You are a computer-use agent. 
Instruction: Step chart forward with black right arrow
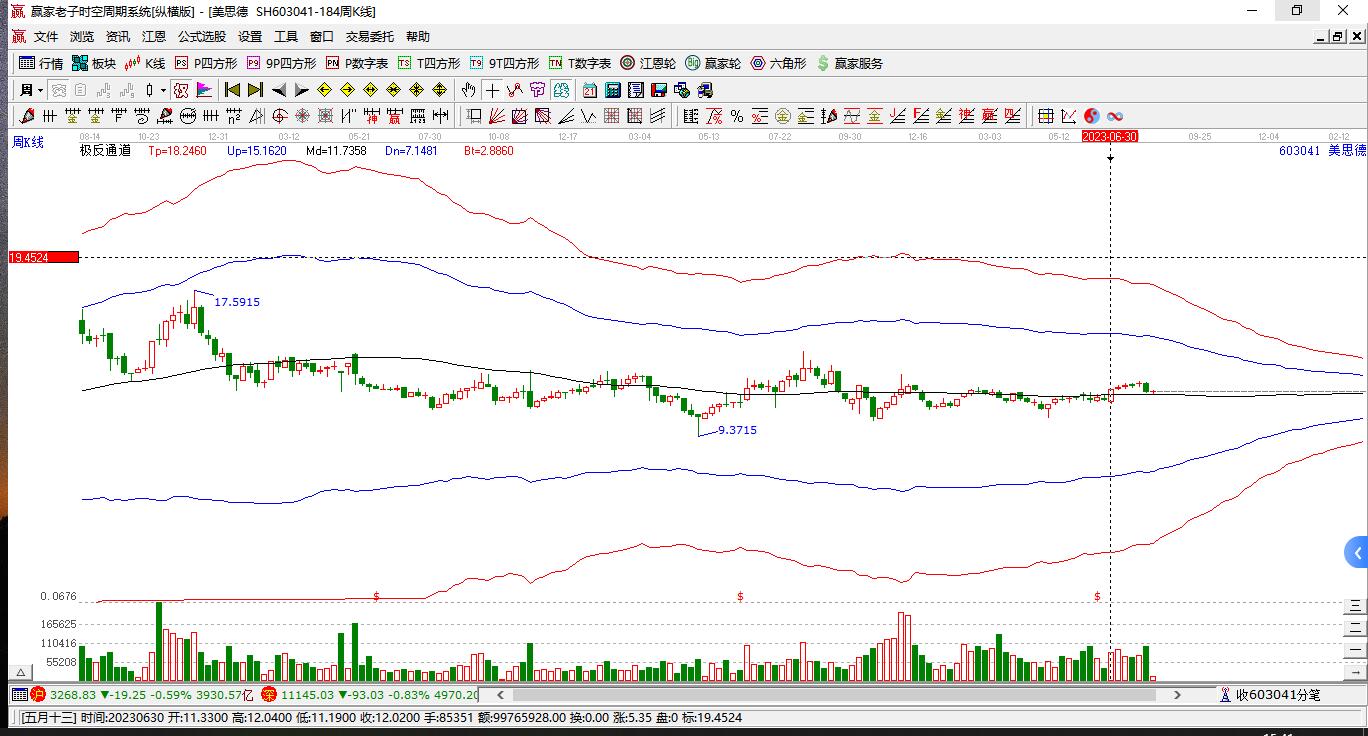(x=301, y=90)
